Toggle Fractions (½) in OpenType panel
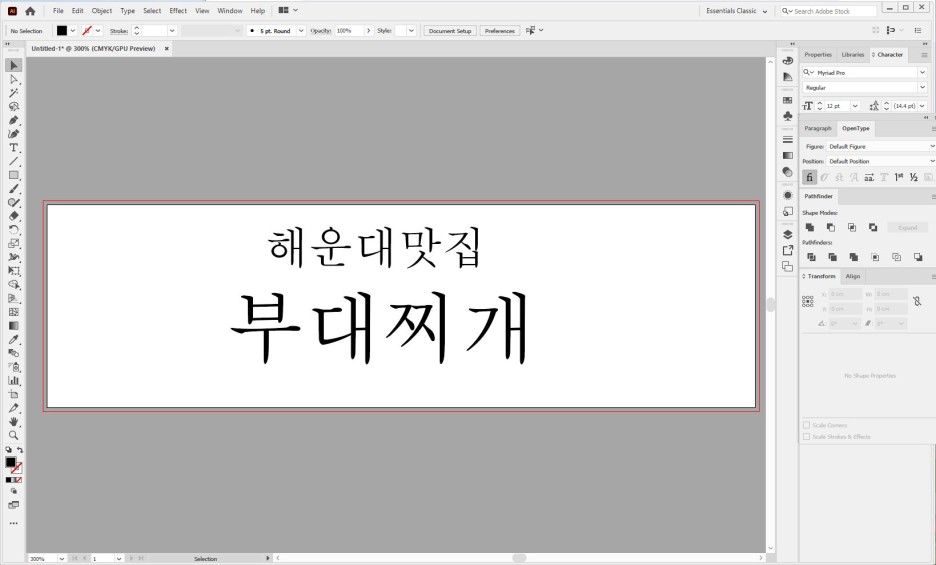Viewport: 936px width, 565px height. (x=914, y=177)
